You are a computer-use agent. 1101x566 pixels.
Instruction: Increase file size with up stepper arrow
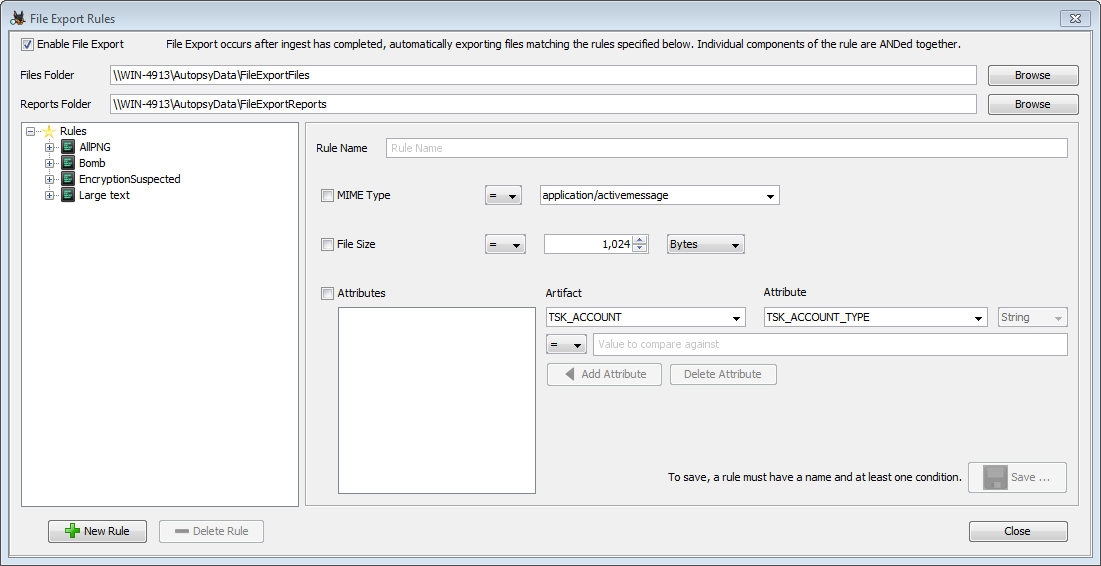point(641,240)
